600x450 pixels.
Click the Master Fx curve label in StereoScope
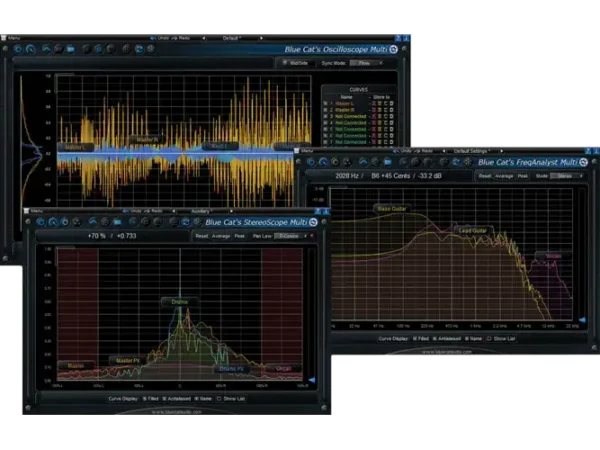coord(128,360)
